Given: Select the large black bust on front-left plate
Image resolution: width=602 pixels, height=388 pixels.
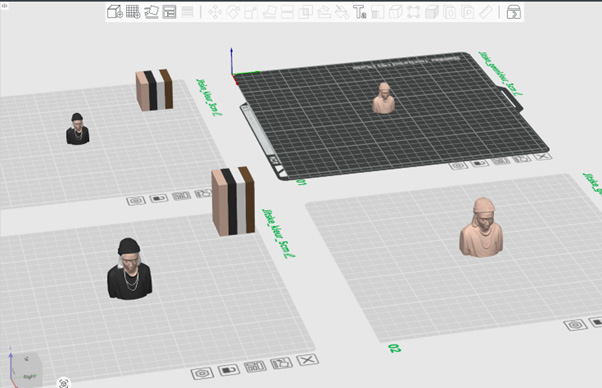Looking at the screenshot, I should click(129, 269).
